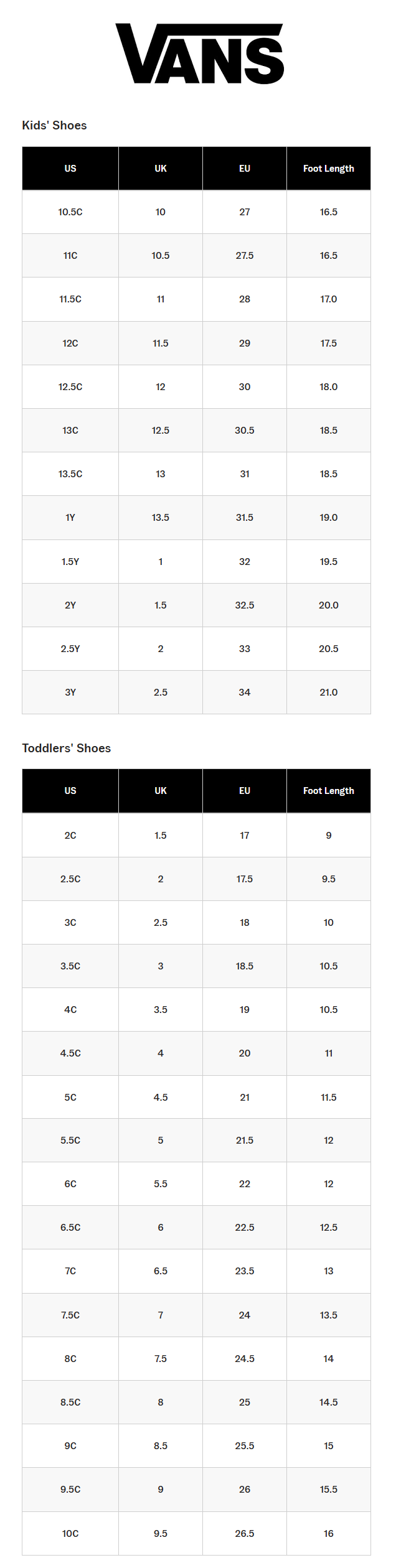Click Foot Length header in Toddlers' table
The width and height of the screenshot is (401, 1568).
tap(328, 791)
